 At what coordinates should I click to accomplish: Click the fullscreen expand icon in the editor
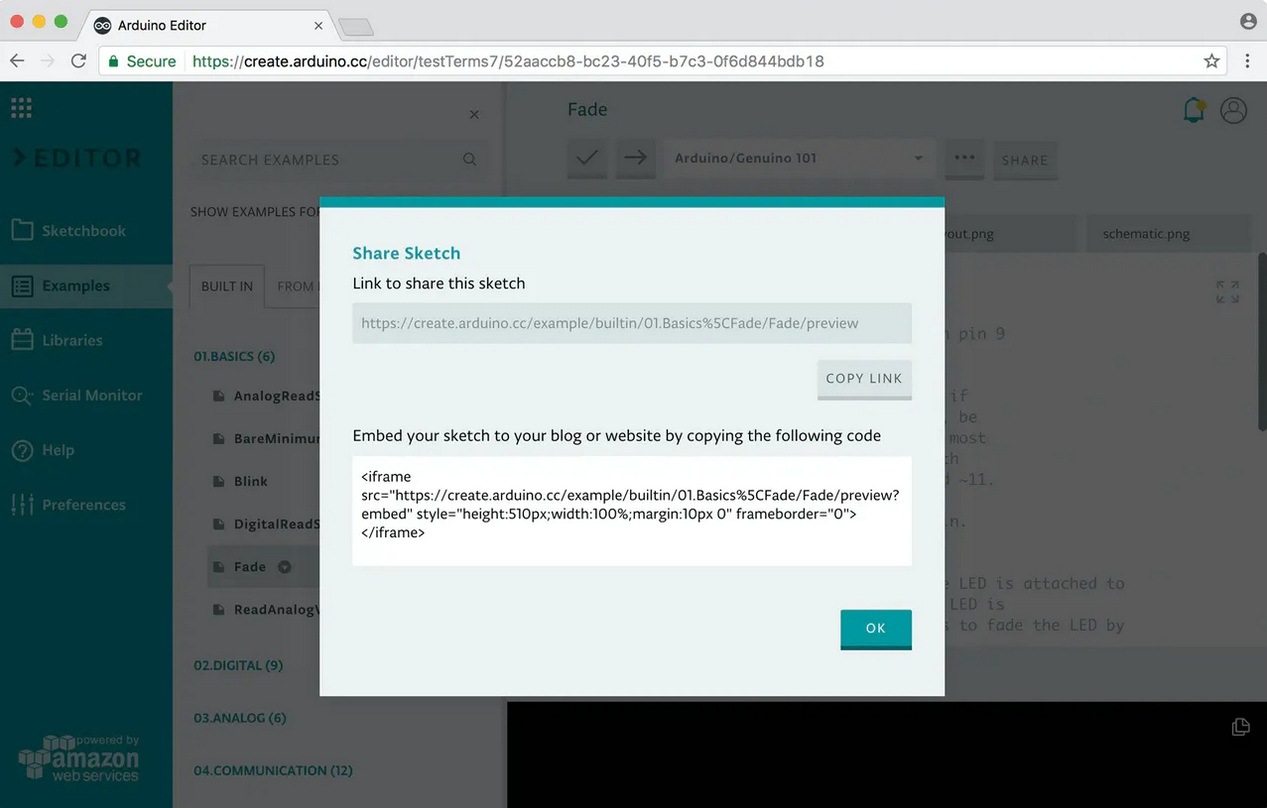point(1227,292)
